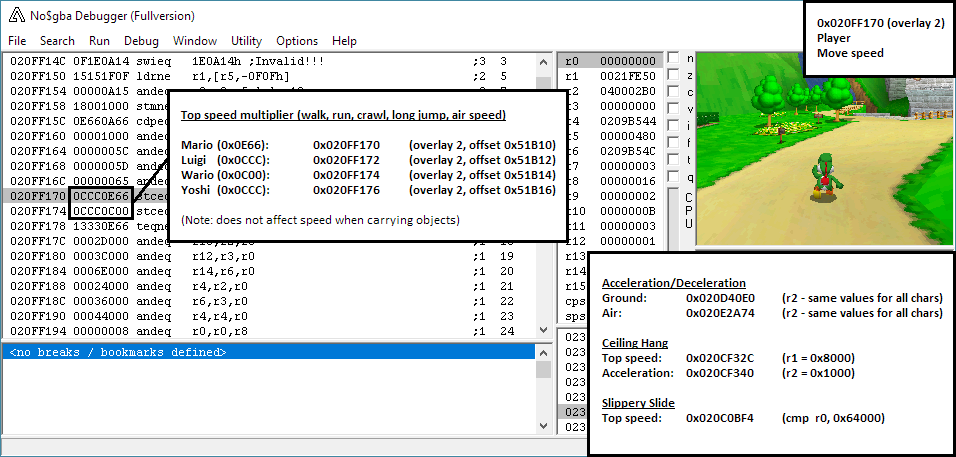This screenshot has width=956, height=457.
Task: Open the Utility menu
Action: tap(246, 41)
